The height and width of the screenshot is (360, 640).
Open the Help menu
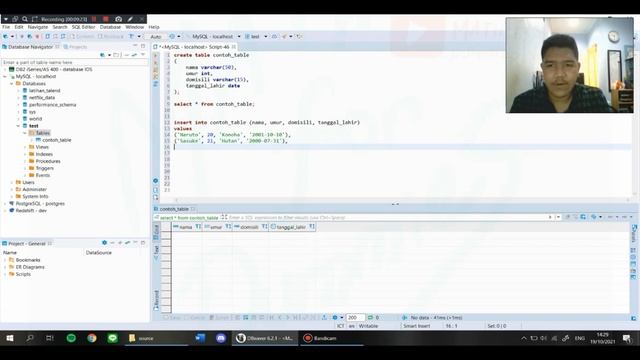[x=154, y=27]
